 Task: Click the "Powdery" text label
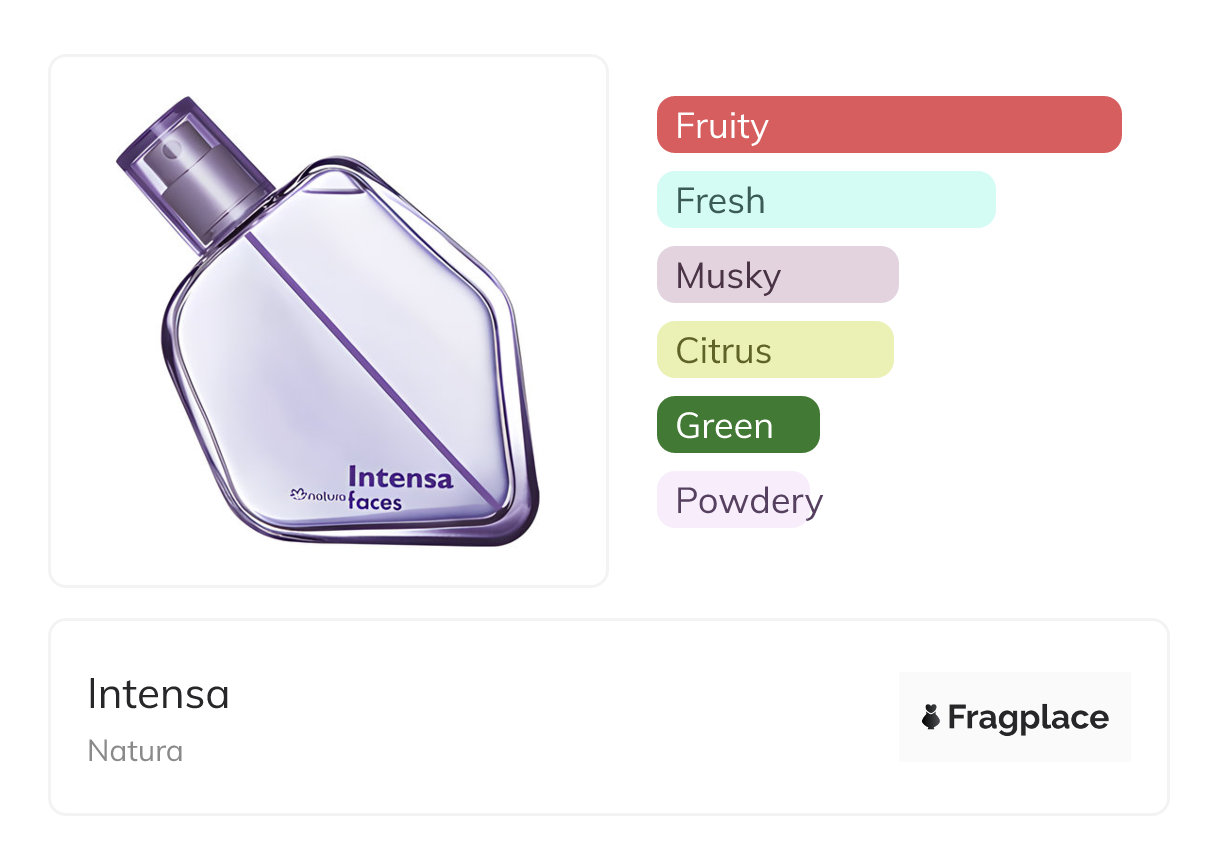click(749, 501)
